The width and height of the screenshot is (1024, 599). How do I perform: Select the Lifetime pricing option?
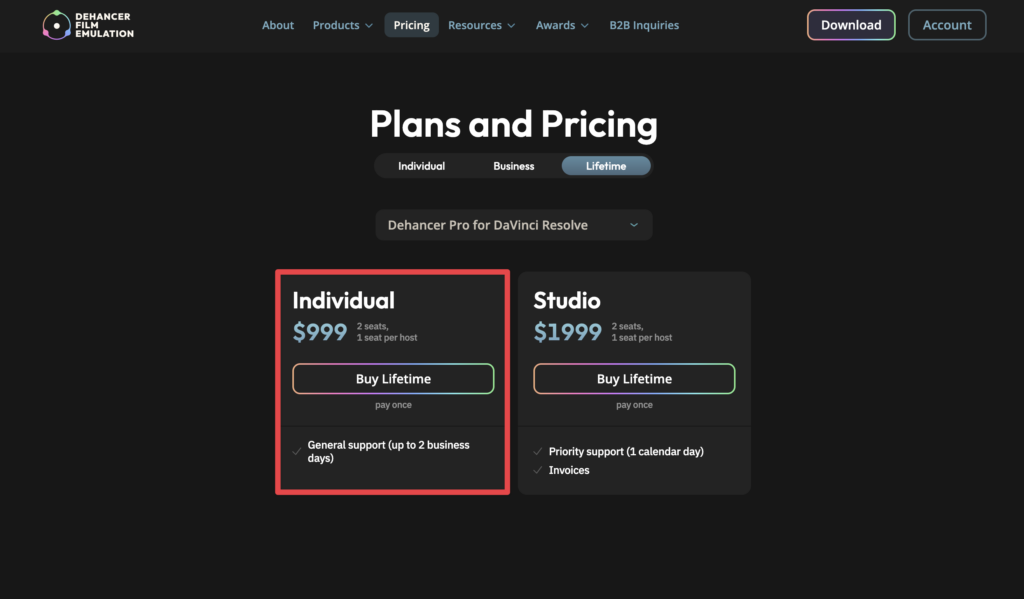pyautogui.click(x=606, y=166)
